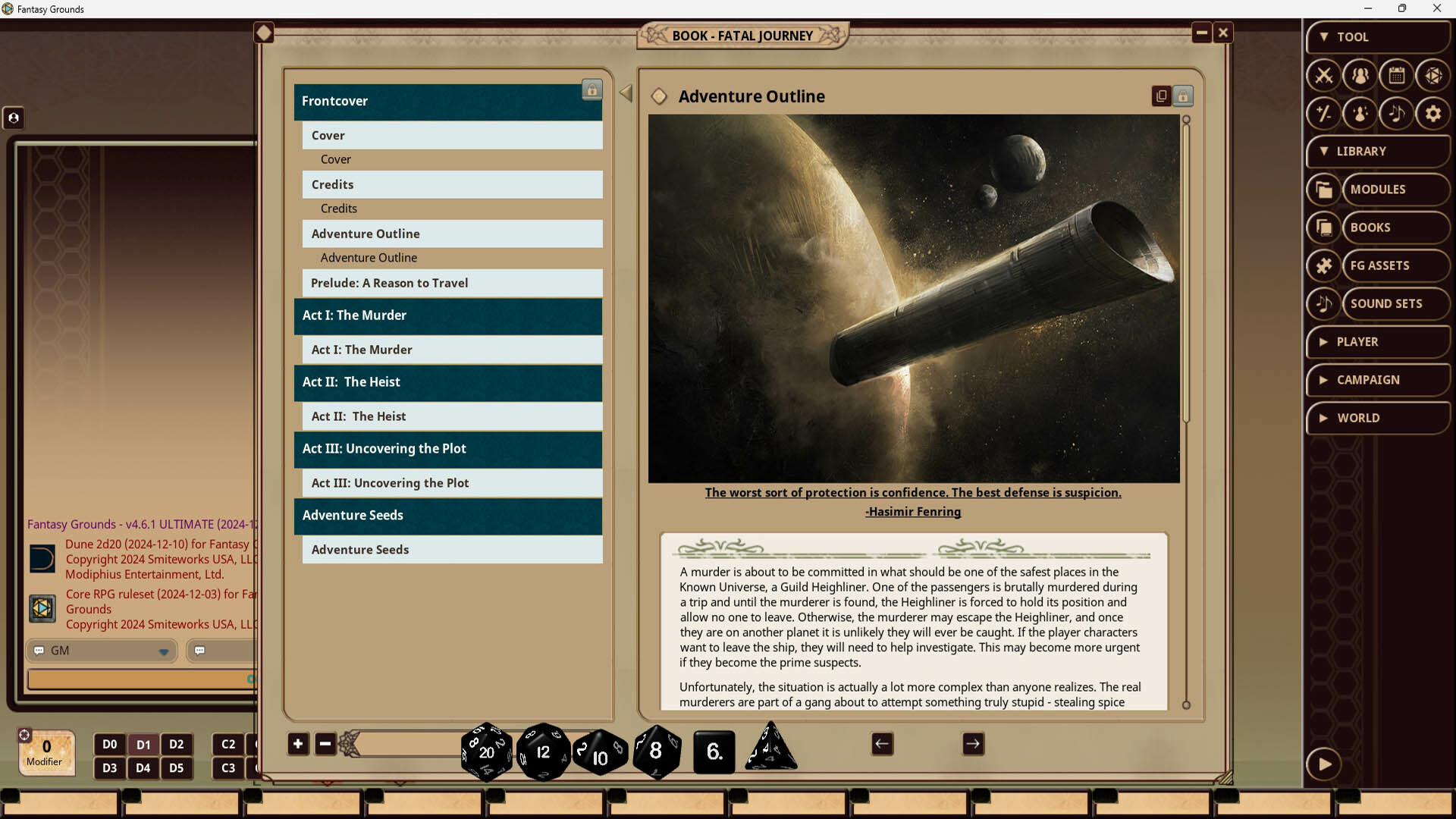
Task: Open the Tables dice icon
Action: click(x=1433, y=76)
